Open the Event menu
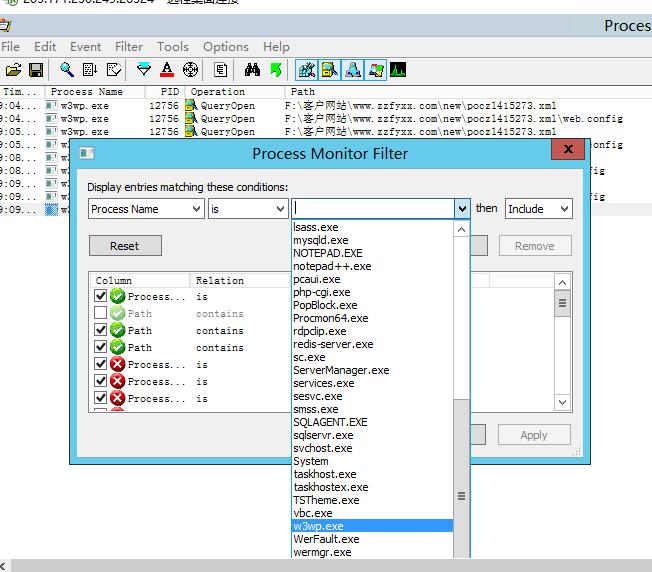The image size is (652, 572). [86, 47]
